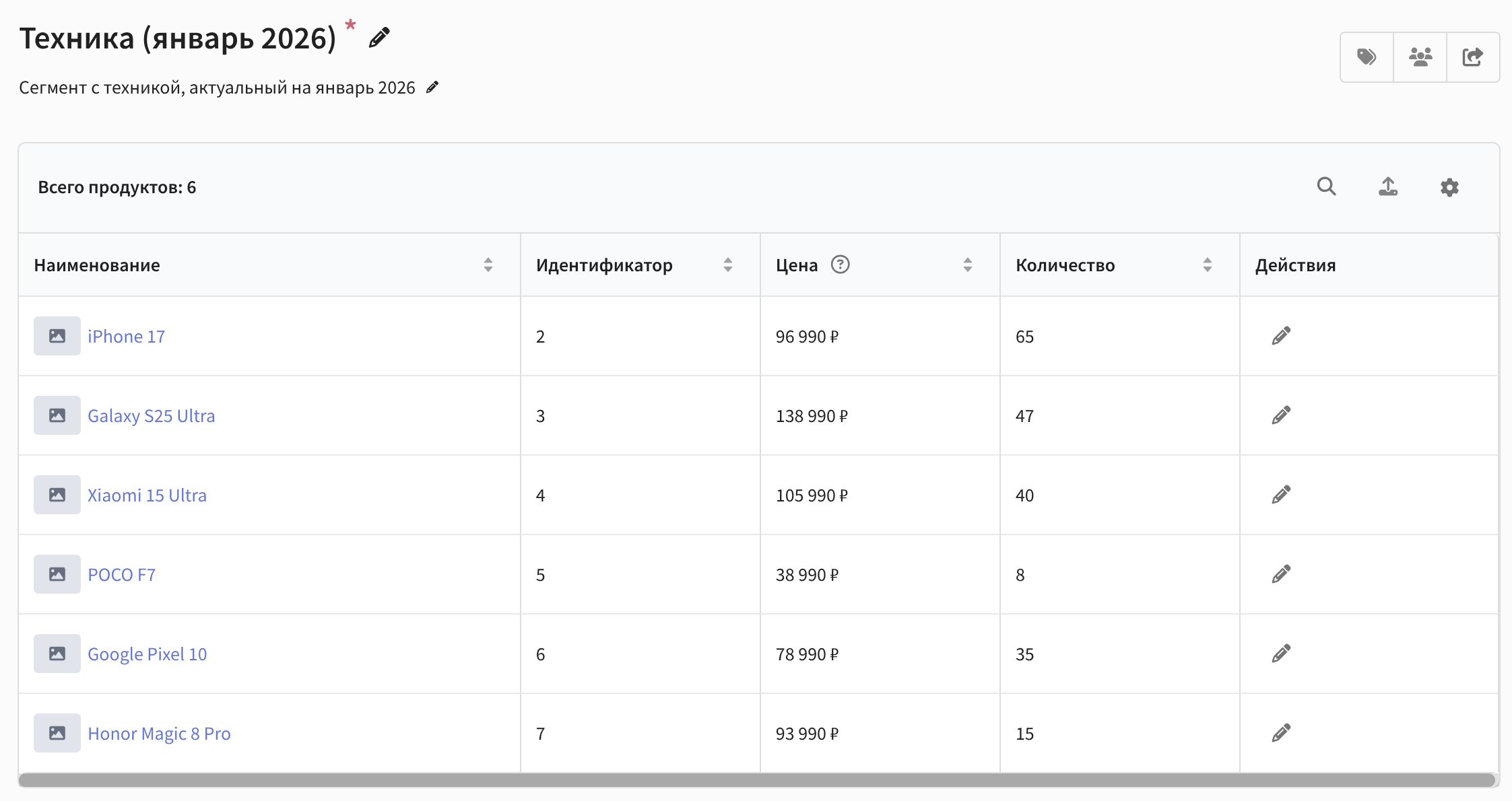The height and width of the screenshot is (801, 1512).
Task: Sort by the Наименование column arrows
Action: click(x=488, y=265)
